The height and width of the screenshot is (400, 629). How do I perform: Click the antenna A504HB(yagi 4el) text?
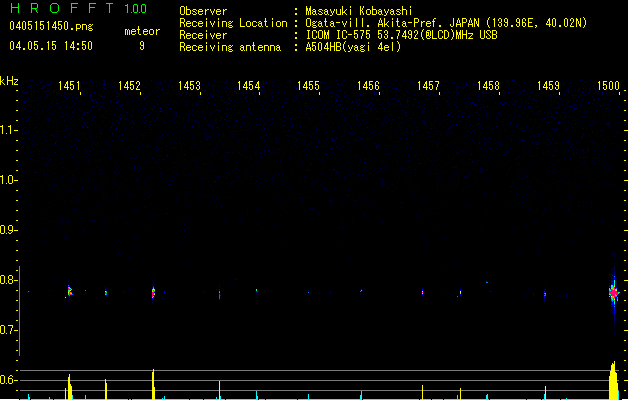pos(353,47)
